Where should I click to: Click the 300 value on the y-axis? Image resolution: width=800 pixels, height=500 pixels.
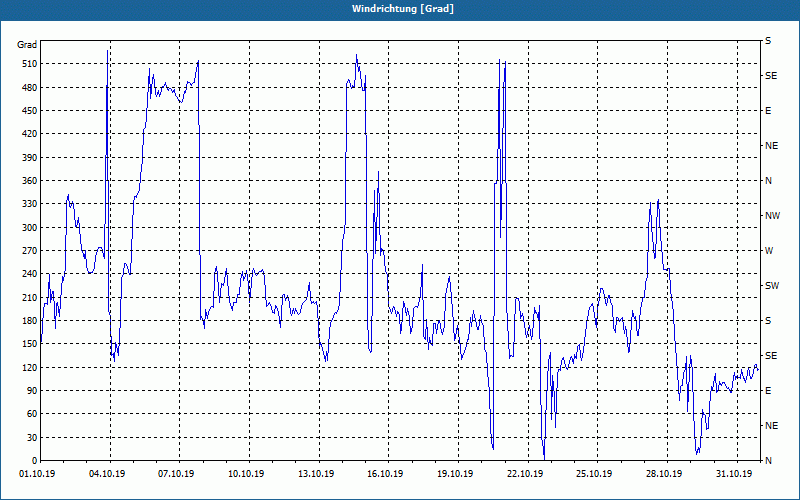click(30, 228)
